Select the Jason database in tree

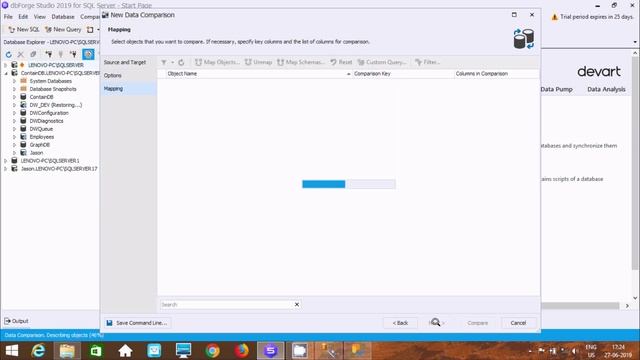pos(36,153)
